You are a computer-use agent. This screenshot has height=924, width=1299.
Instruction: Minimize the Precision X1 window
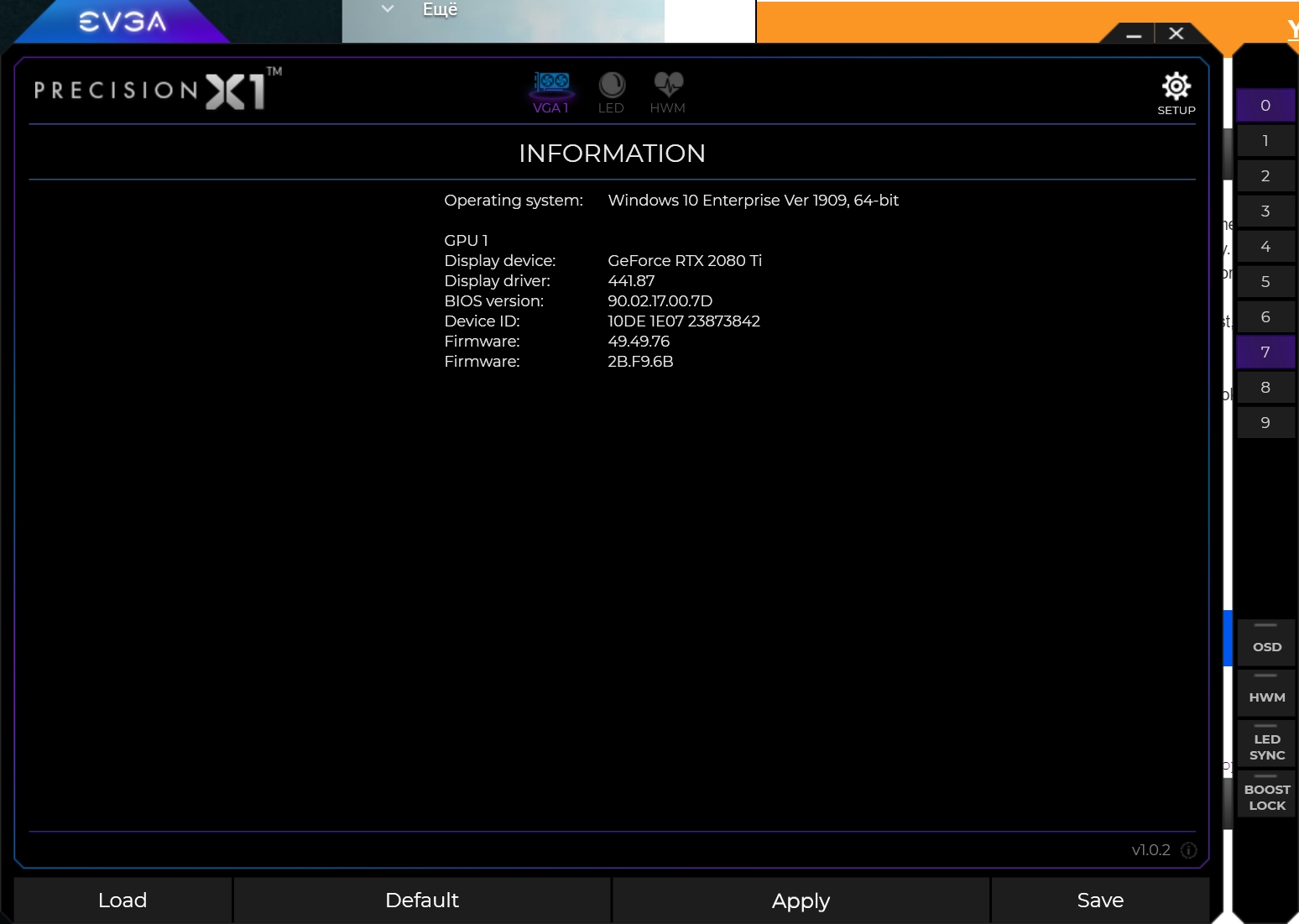tap(1134, 34)
